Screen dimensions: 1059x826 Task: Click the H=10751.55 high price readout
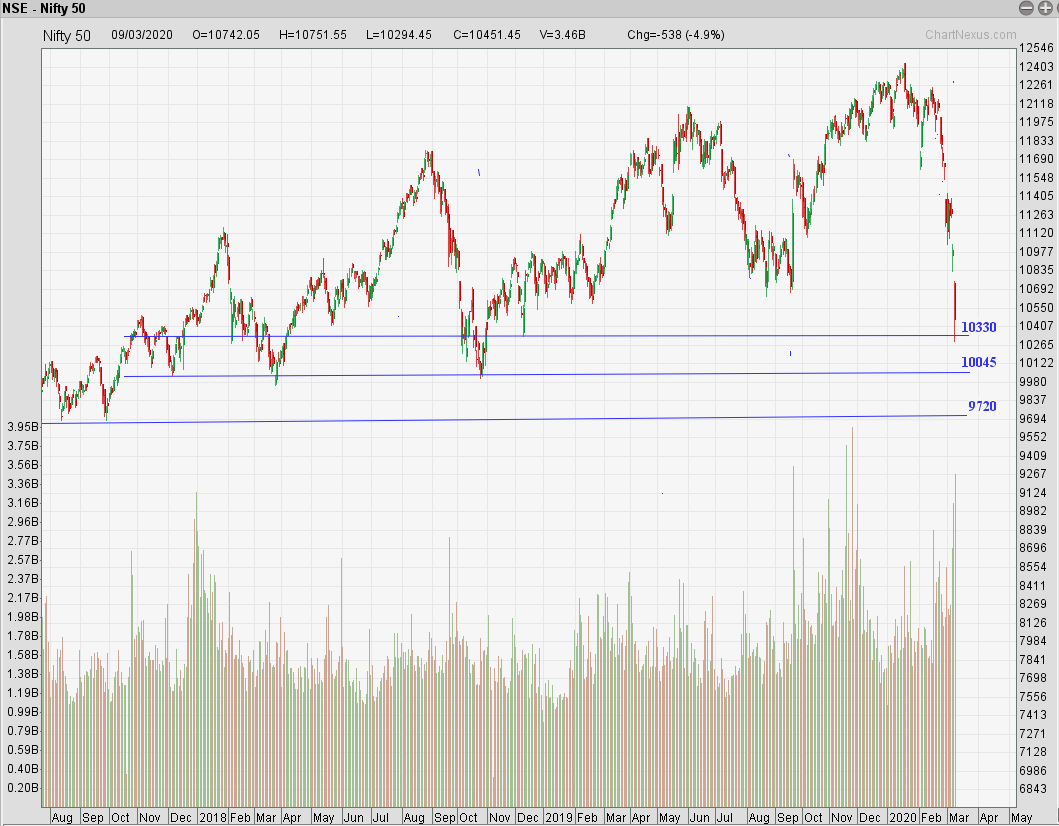click(313, 35)
